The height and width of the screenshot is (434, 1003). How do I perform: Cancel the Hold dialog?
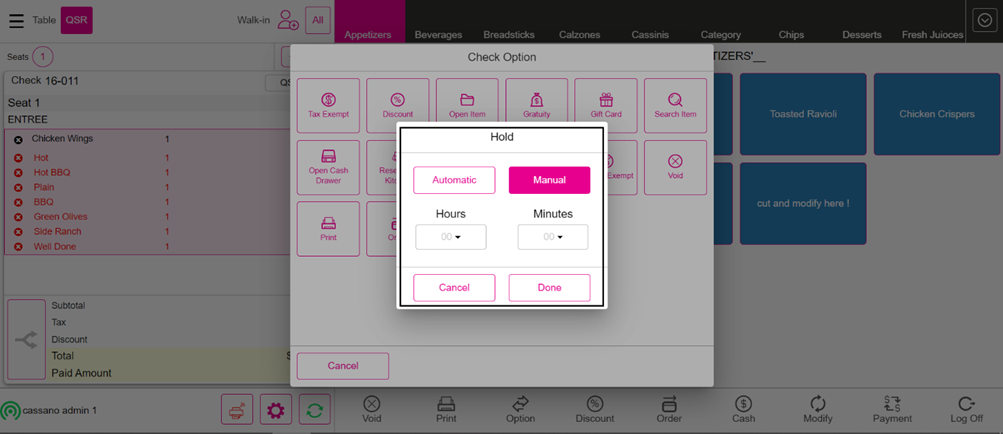tap(454, 288)
